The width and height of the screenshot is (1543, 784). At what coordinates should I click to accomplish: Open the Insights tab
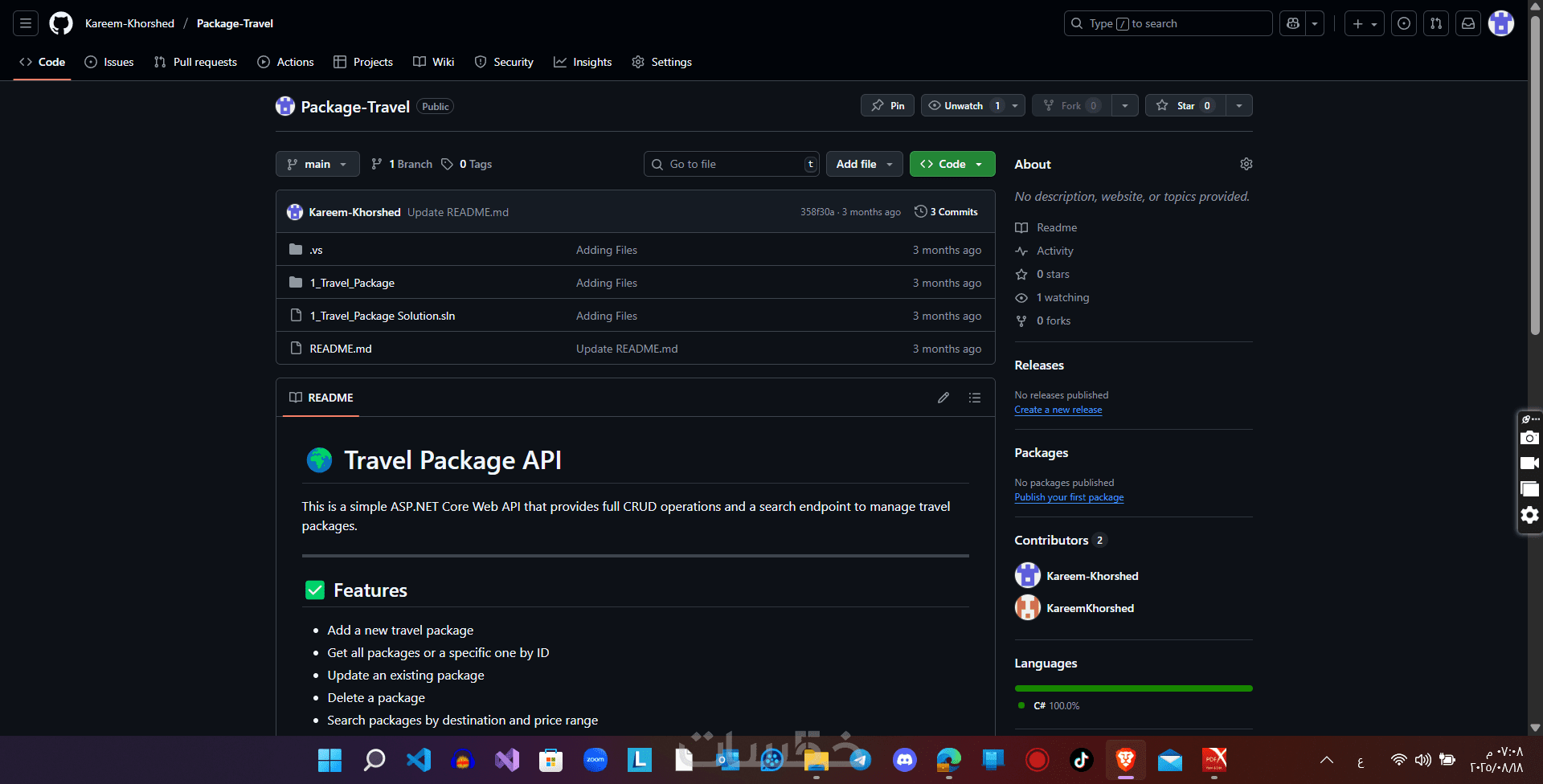pyautogui.click(x=583, y=62)
